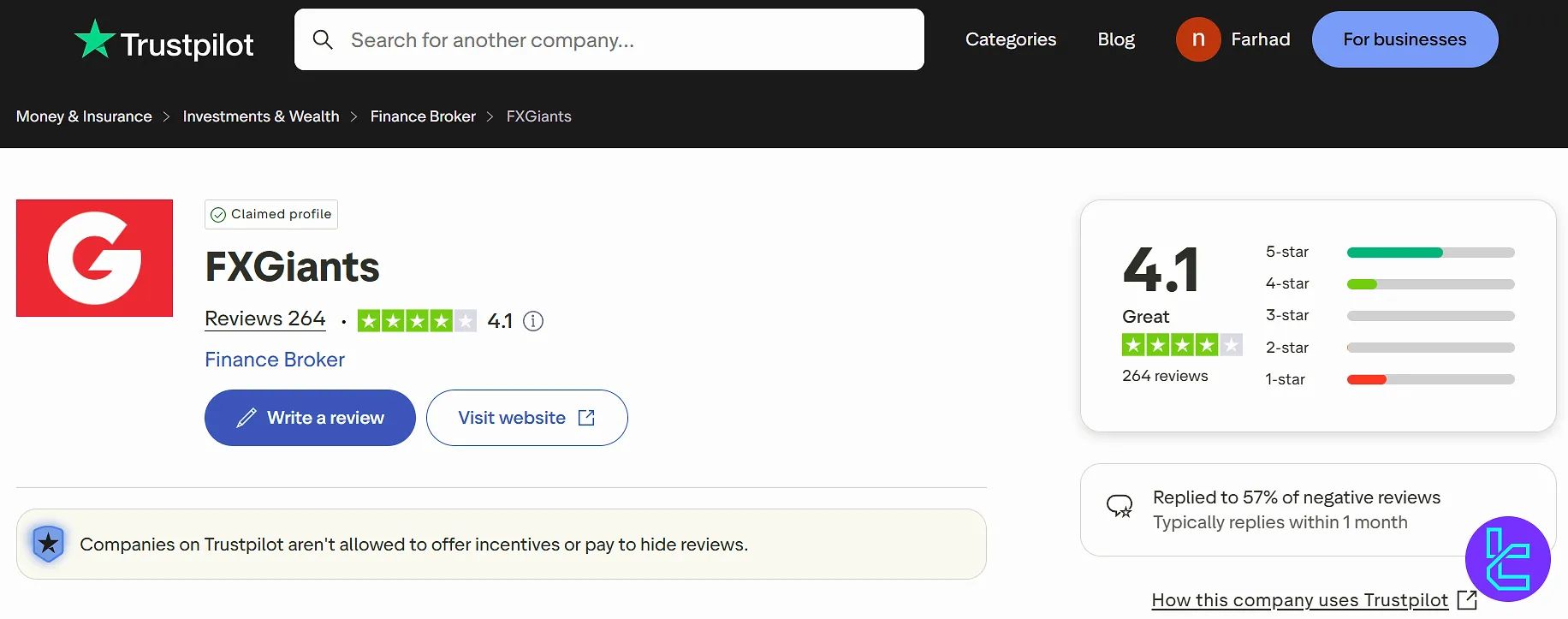Click the external icon beside How this company uses Trustpilot
The image size is (1568, 619).
coord(1467,599)
